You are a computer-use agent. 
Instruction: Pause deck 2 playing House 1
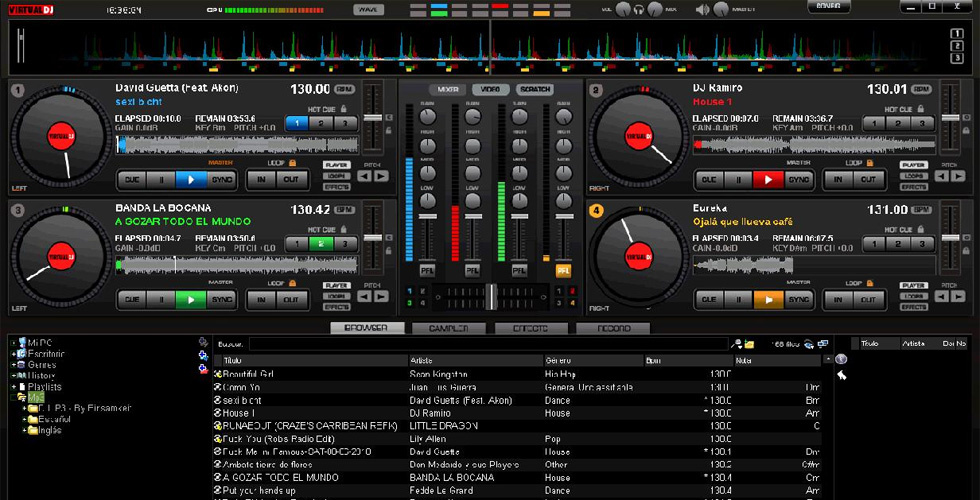pos(739,180)
